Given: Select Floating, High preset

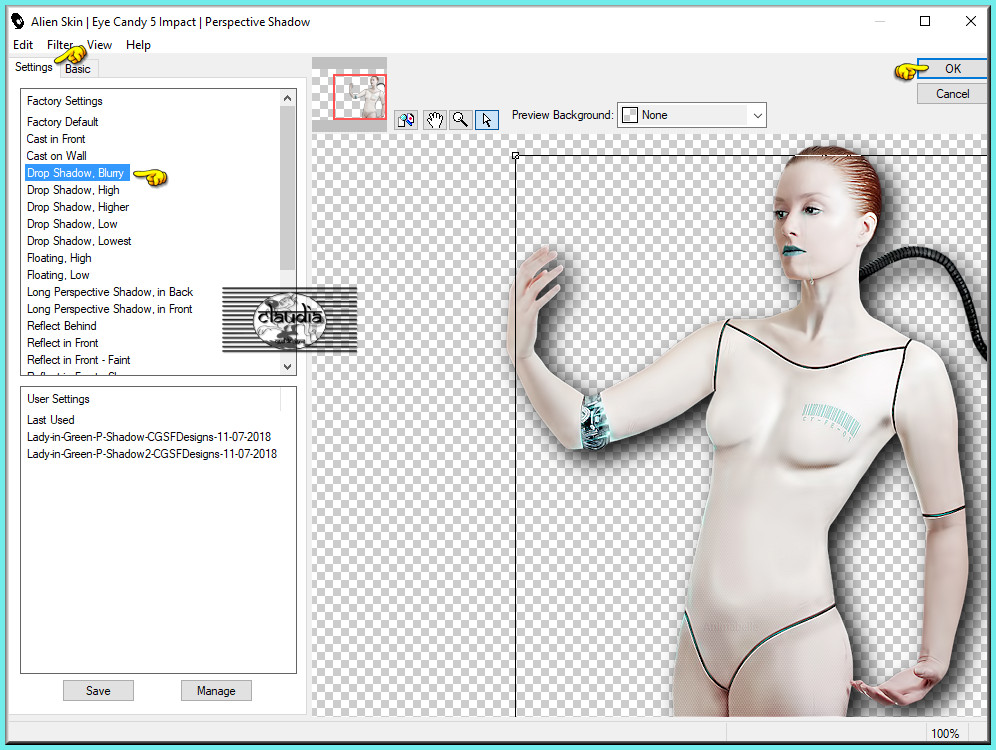Looking at the screenshot, I should (59, 258).
